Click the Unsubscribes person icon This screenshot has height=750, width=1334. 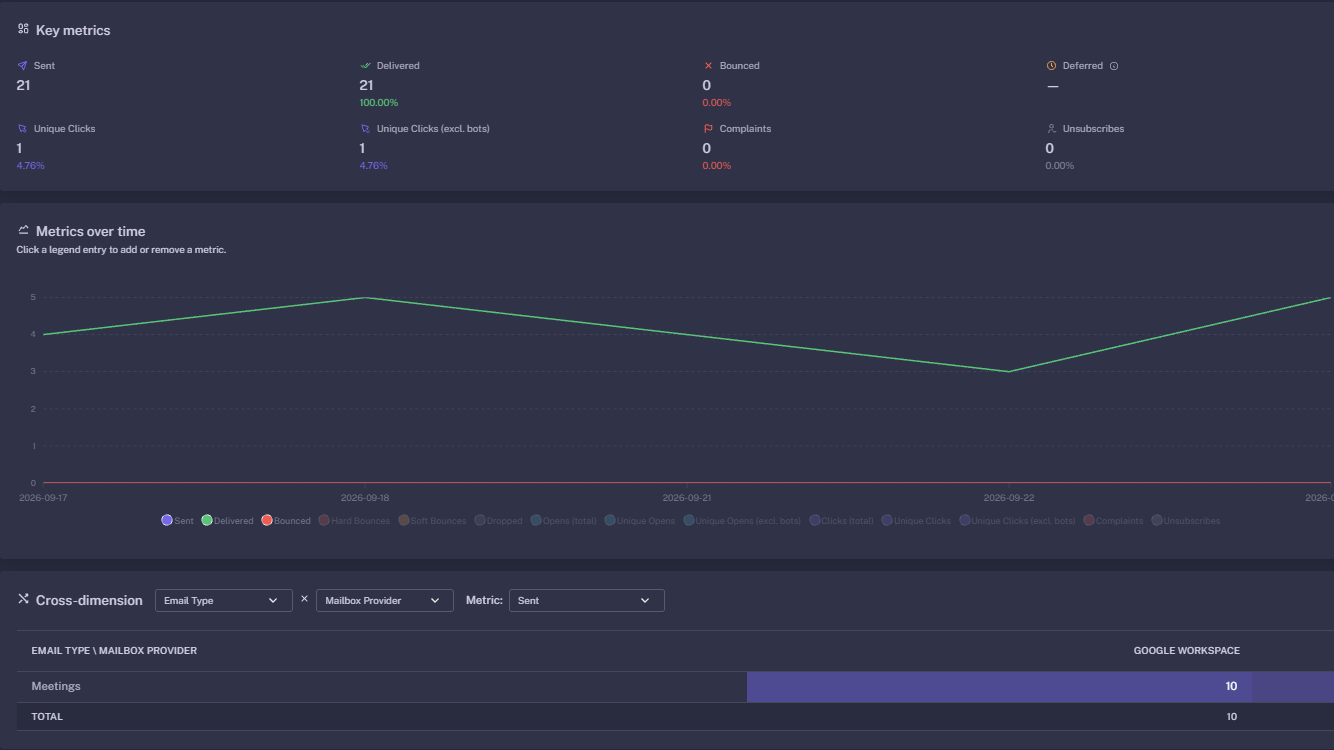tap(1051, 129)
